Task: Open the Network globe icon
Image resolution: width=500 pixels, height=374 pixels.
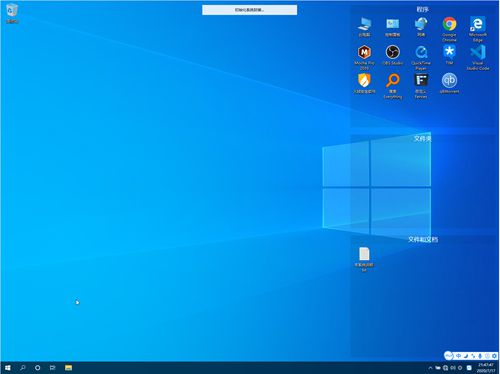Action: [x=421, y=27]
